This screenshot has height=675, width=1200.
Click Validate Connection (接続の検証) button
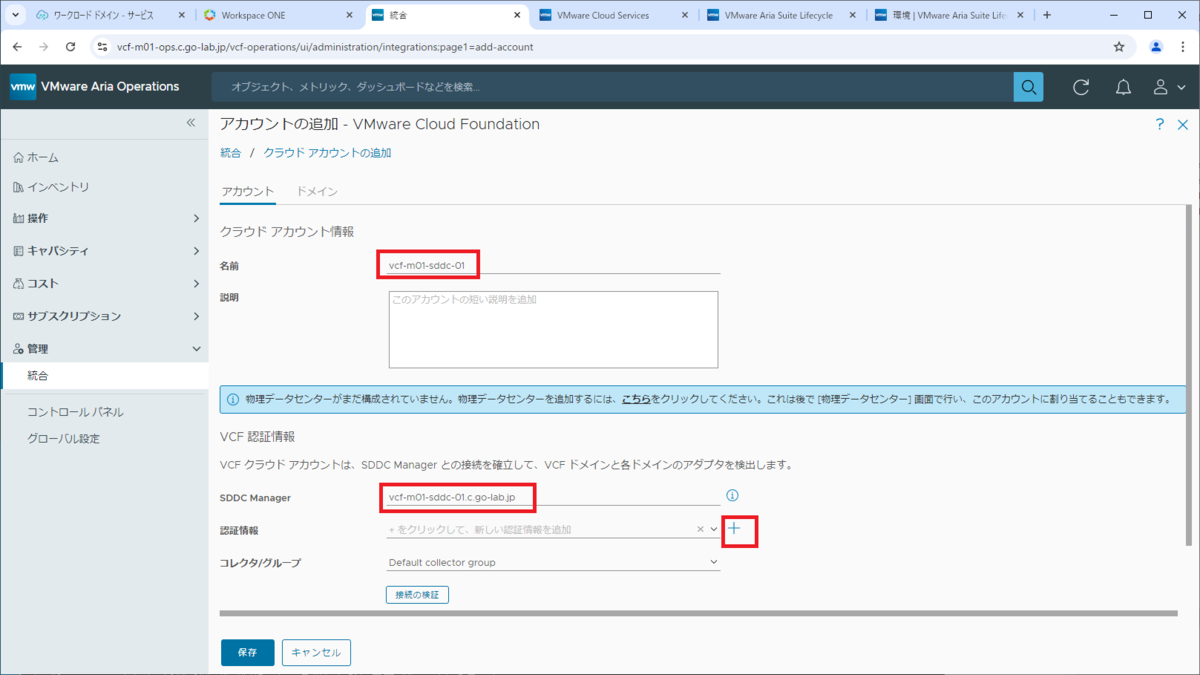pyautogui.click(x=417, y=595)
